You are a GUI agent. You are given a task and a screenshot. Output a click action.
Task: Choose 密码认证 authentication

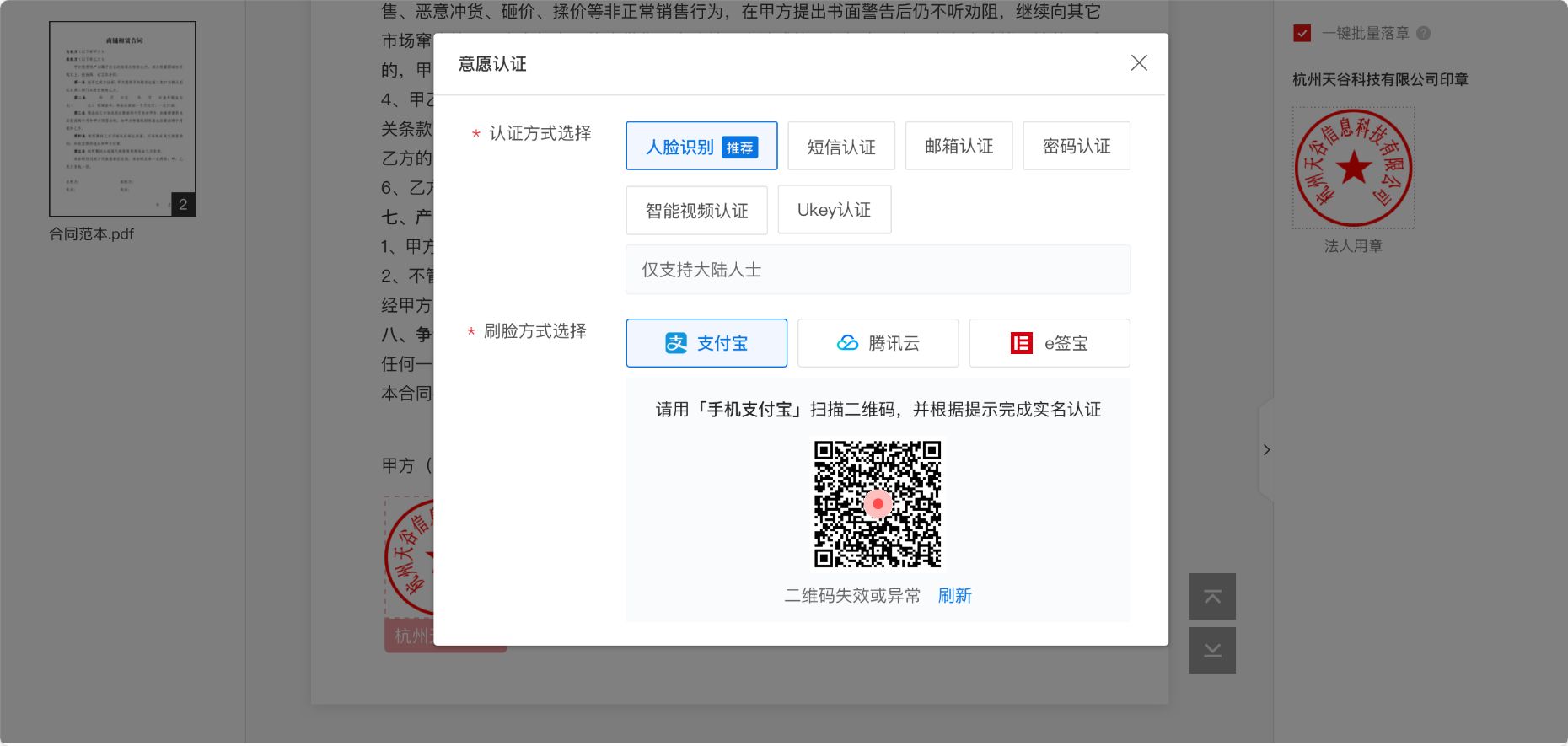tap(1077, 146)
